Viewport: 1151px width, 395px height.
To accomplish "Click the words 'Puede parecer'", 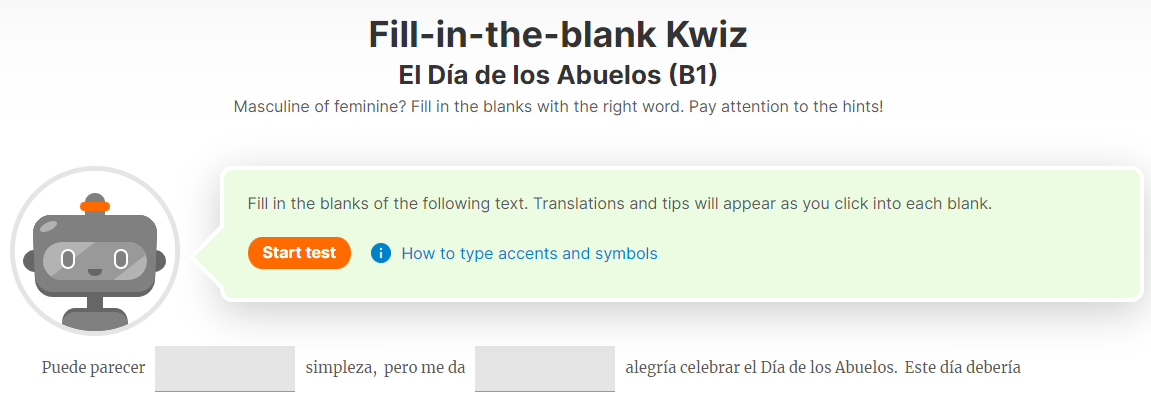I will pyautogui.click(x=93, y=368).
